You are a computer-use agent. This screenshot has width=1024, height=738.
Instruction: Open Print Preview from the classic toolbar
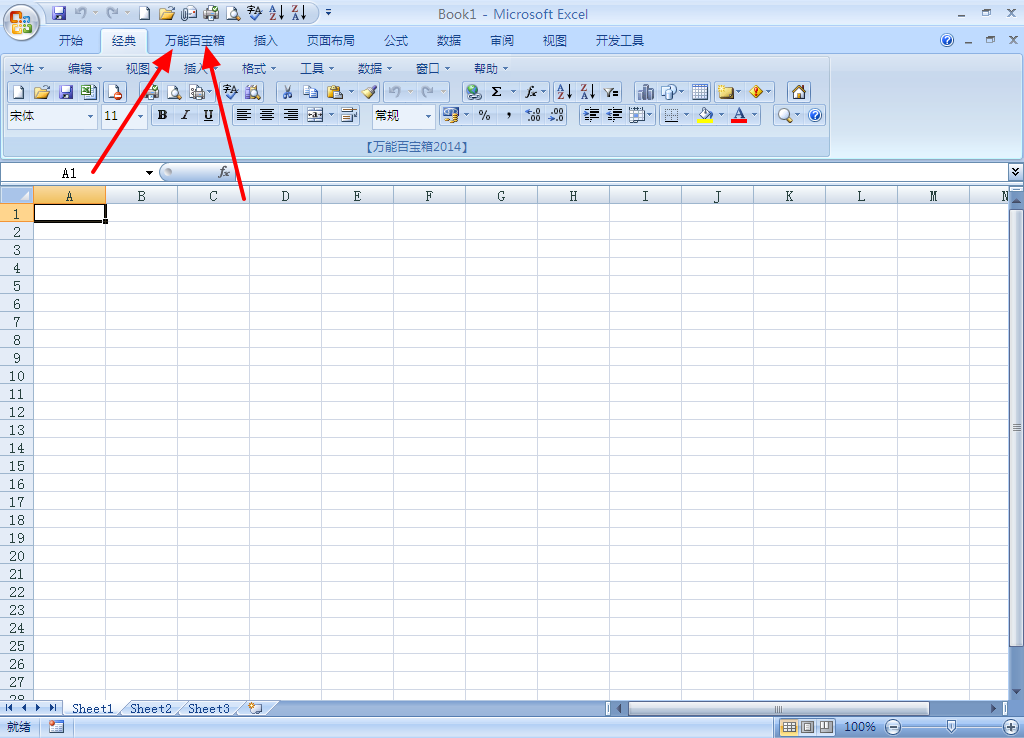click(x=174, y=92)
